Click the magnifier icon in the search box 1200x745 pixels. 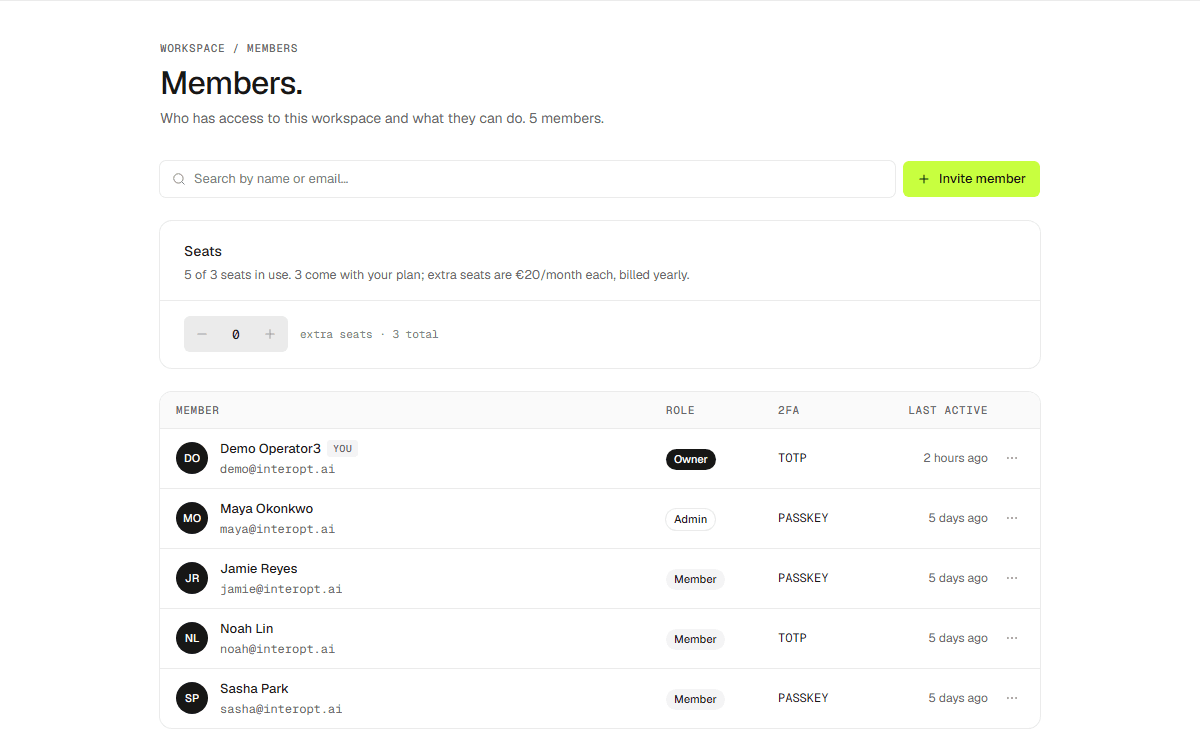179,179
